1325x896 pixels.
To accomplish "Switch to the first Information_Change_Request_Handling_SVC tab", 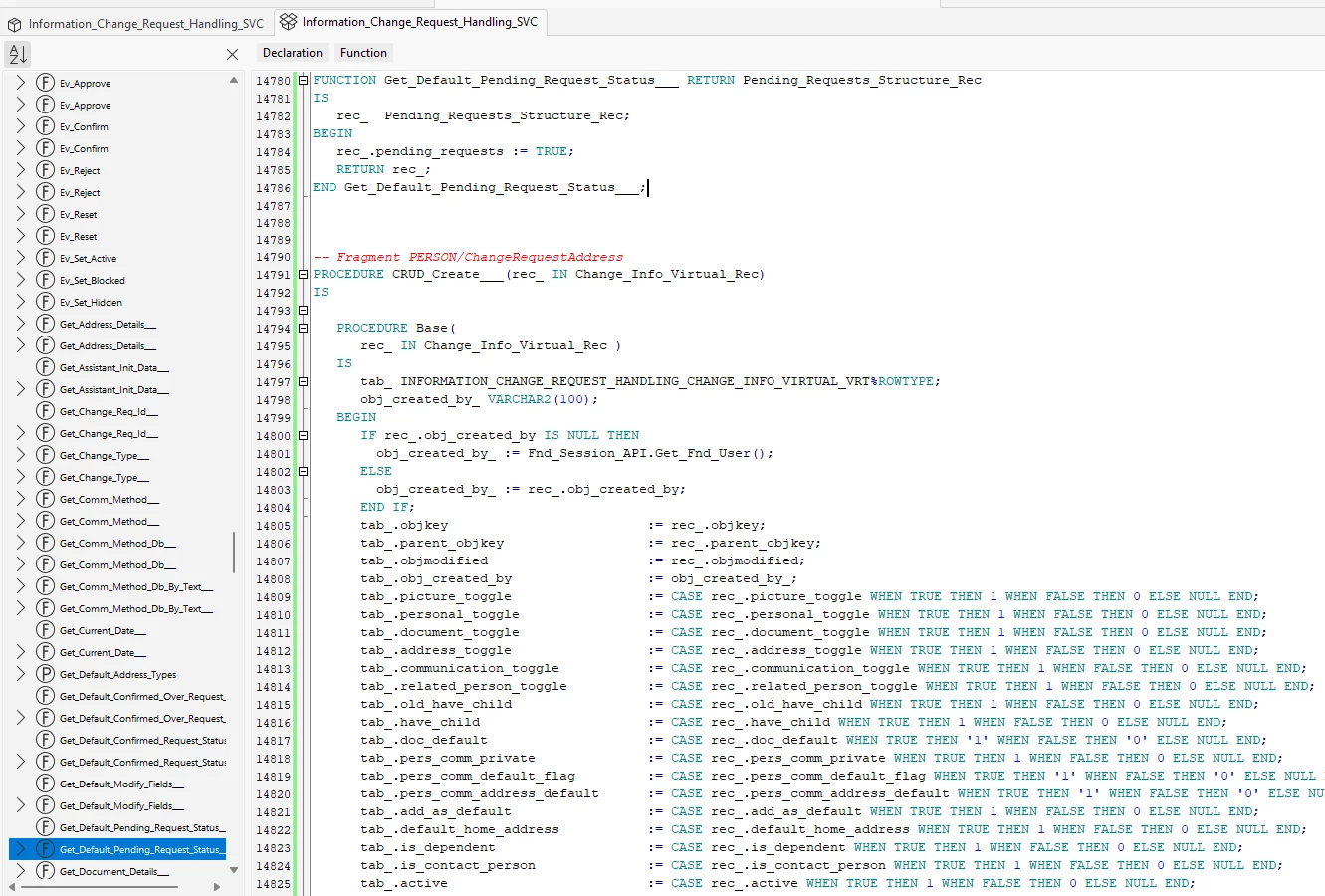I will click(x=145, y=24).
